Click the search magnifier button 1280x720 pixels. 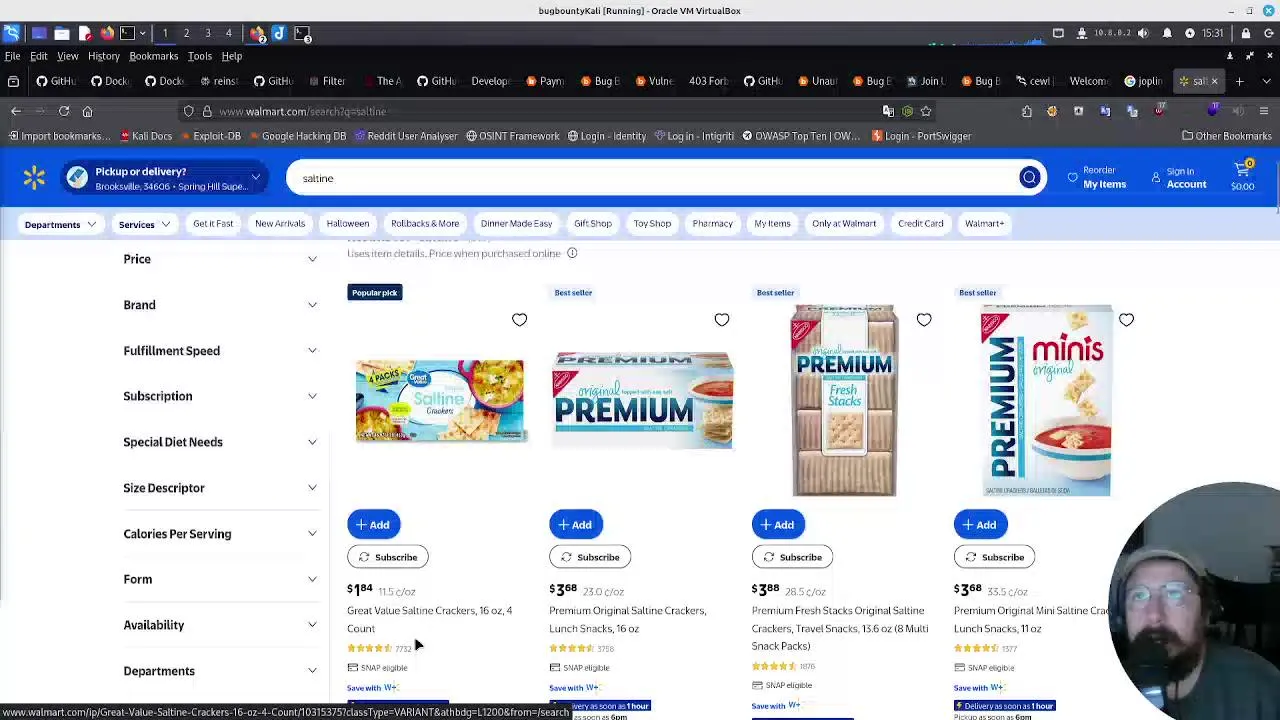tap(1029, 178)
